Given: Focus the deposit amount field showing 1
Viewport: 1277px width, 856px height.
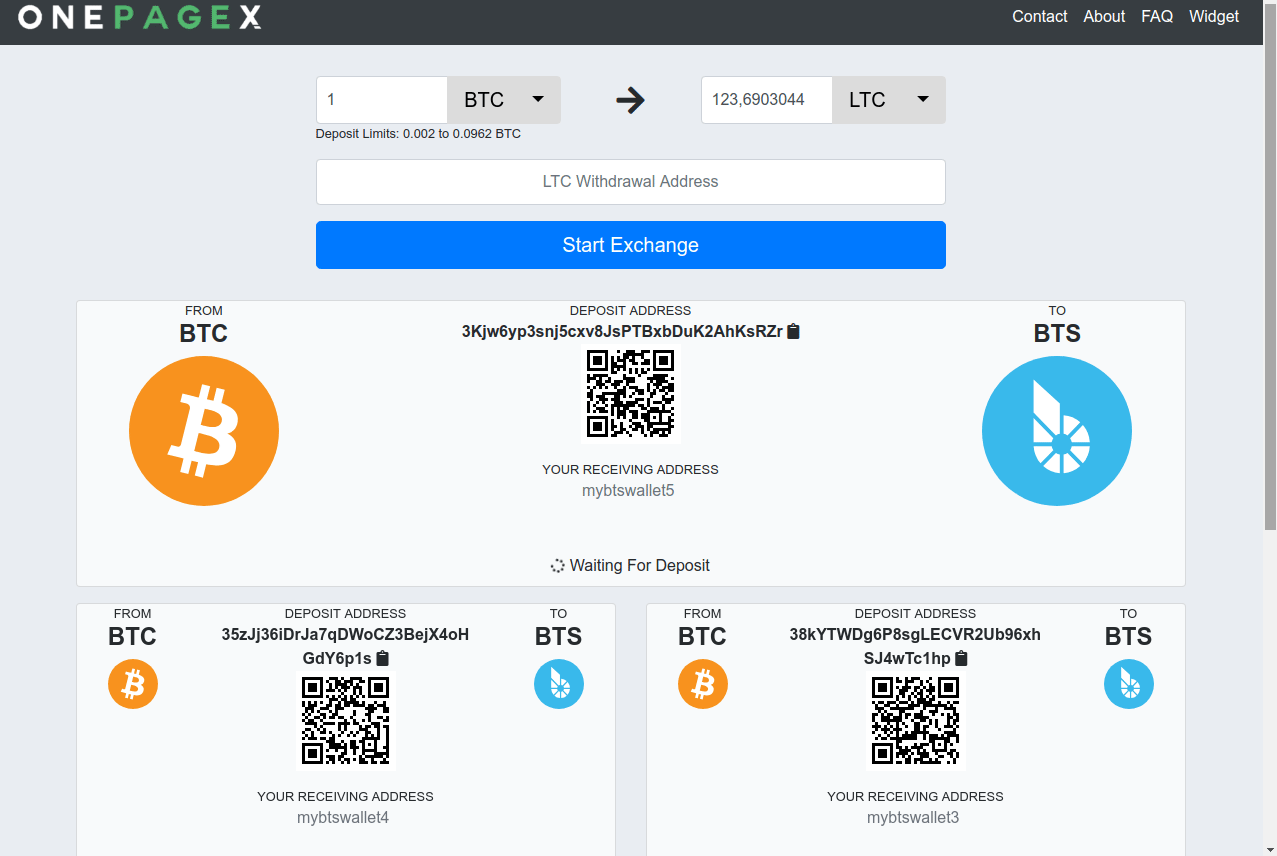Looking at the screenshot, I should (x=382, y=100).
